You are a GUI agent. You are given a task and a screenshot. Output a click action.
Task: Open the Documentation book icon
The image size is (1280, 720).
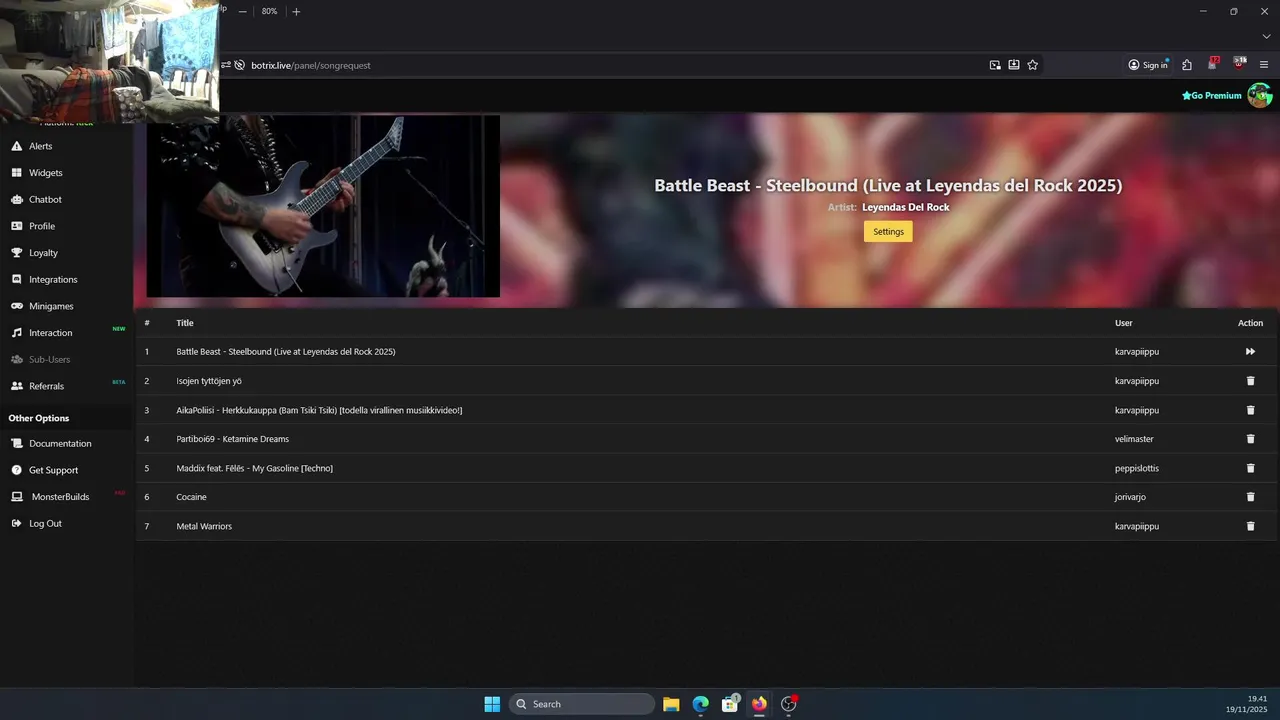tap(16, 443)
